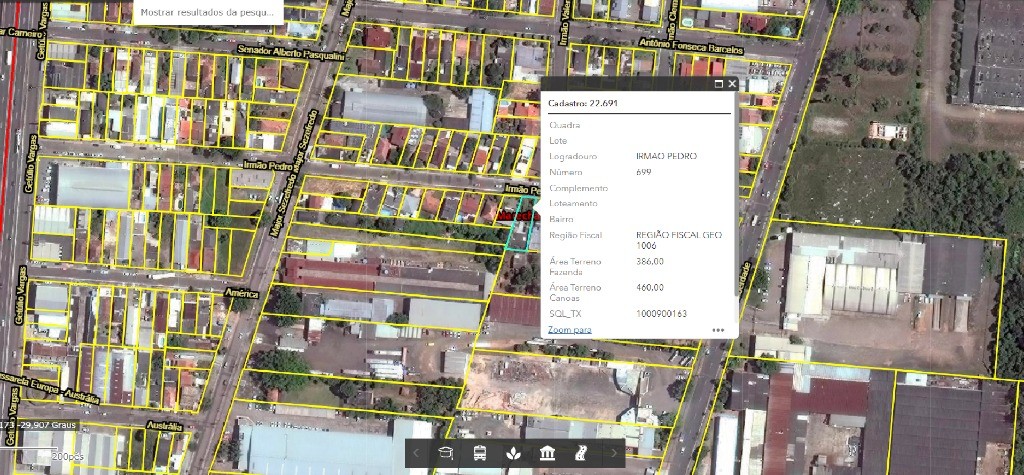This screenshot has width=1024, height=475.
Task: Click the 'Senador Alberto Pasqualini' street label
Action: point(291,50)
